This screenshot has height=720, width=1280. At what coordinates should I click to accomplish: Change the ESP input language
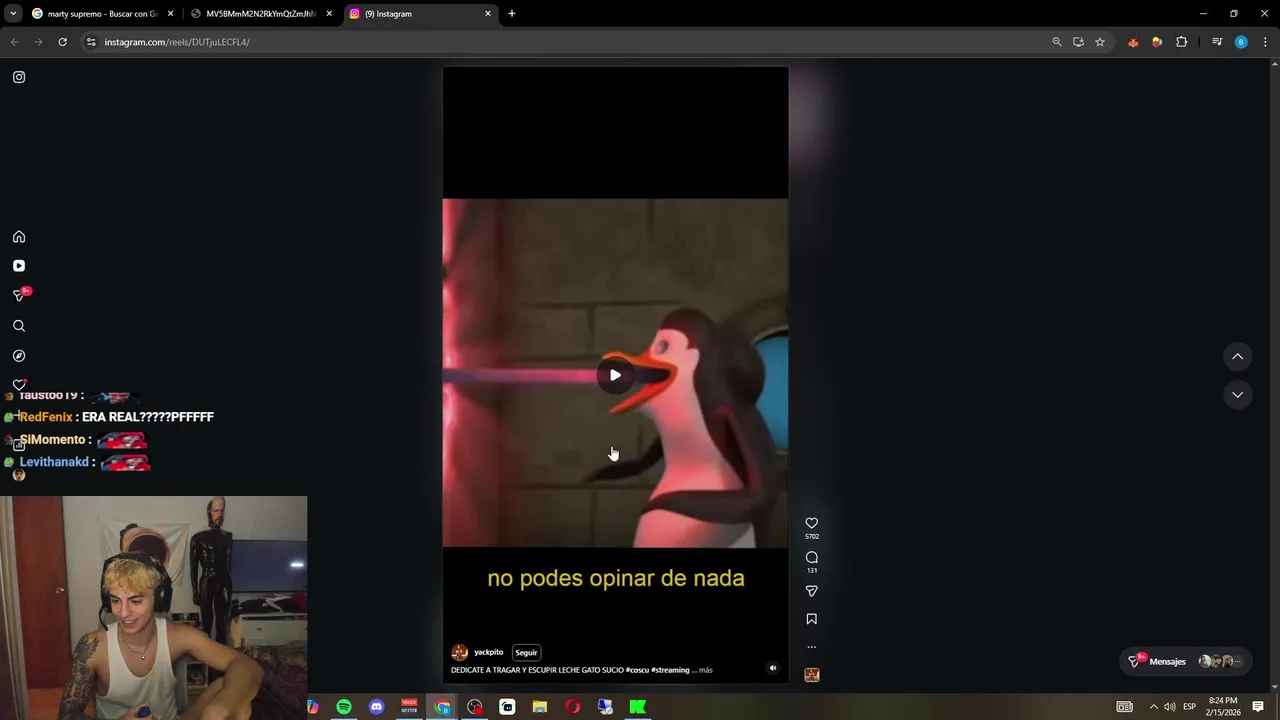tap(1189, 707)
